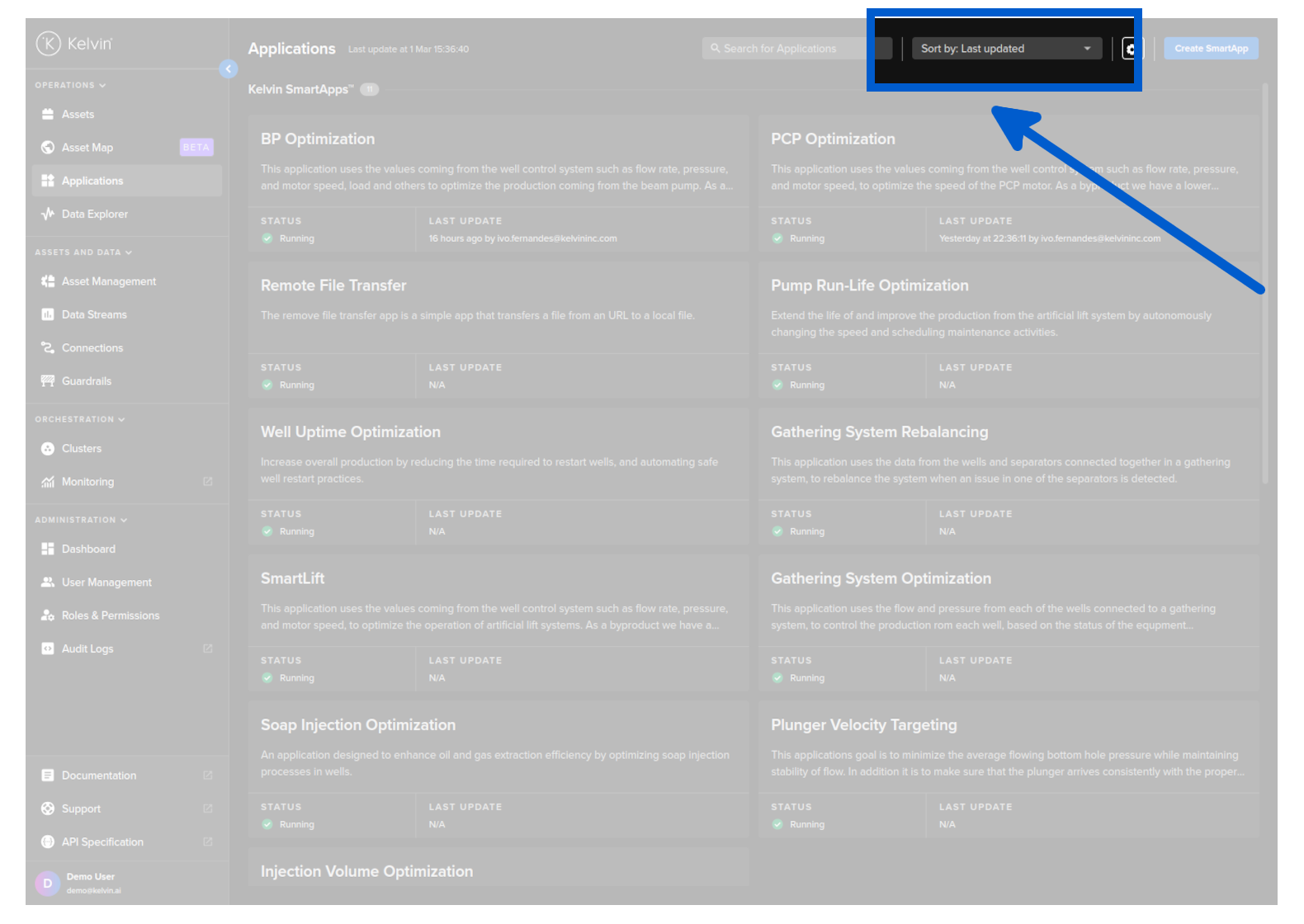The image size is (1304, 924).
Task: Open Roles & Permissions page
Action: click(111, 616)
